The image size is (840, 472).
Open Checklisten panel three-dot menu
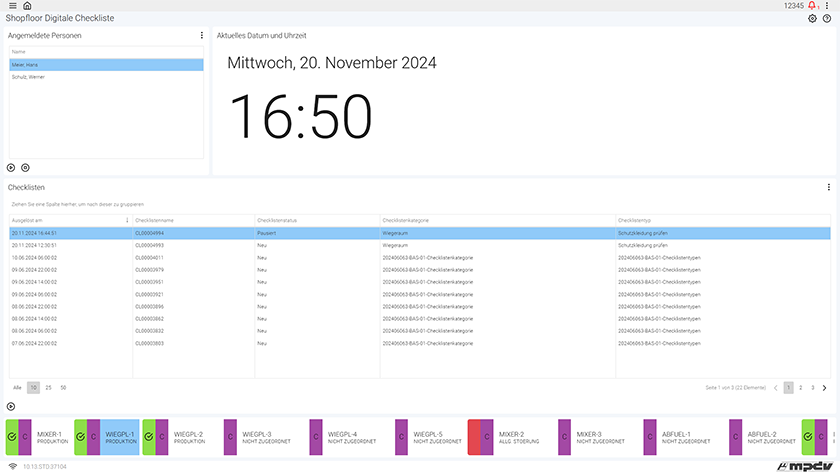pos(829,187)
